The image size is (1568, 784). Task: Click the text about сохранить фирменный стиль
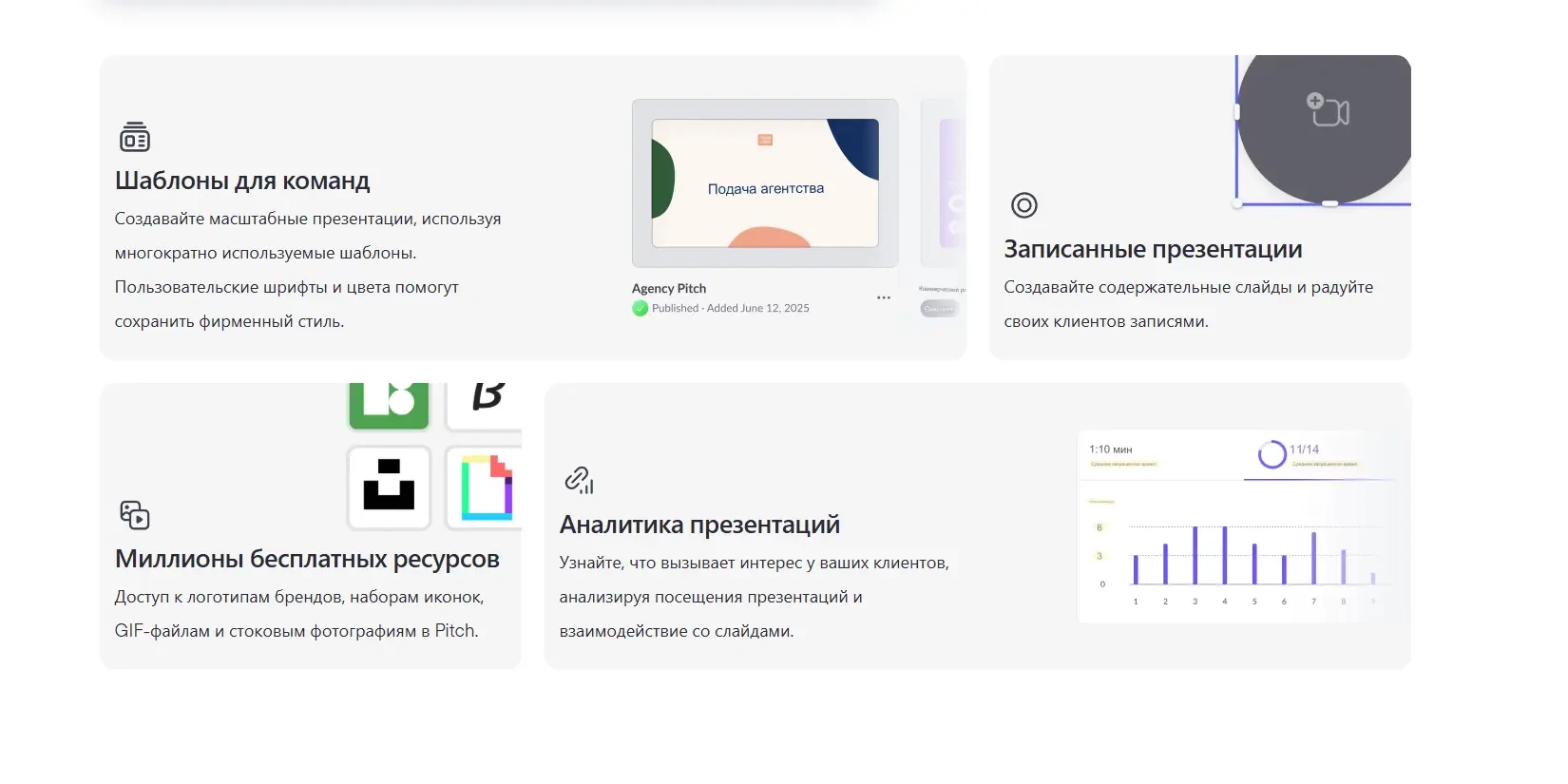pyautogui.click(x=229, y=321)
